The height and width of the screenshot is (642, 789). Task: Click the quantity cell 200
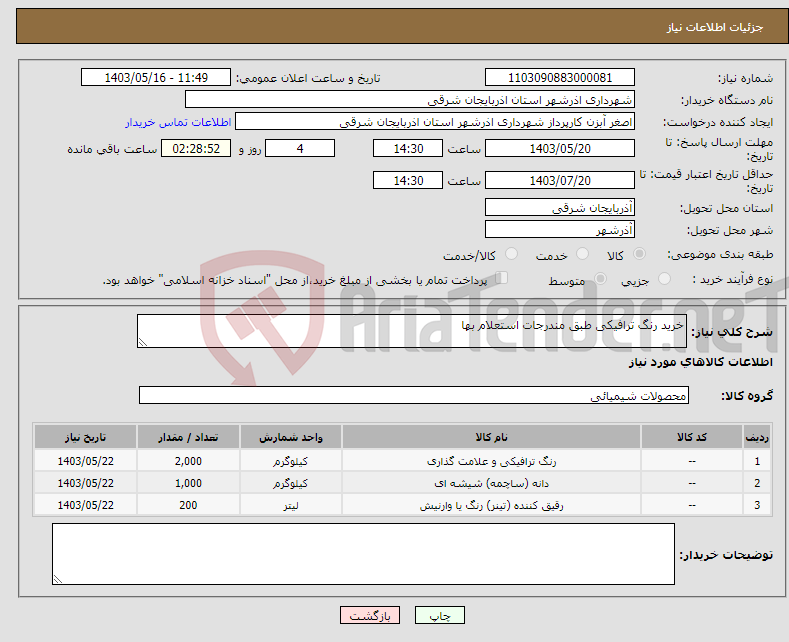(x=188, y=505)
